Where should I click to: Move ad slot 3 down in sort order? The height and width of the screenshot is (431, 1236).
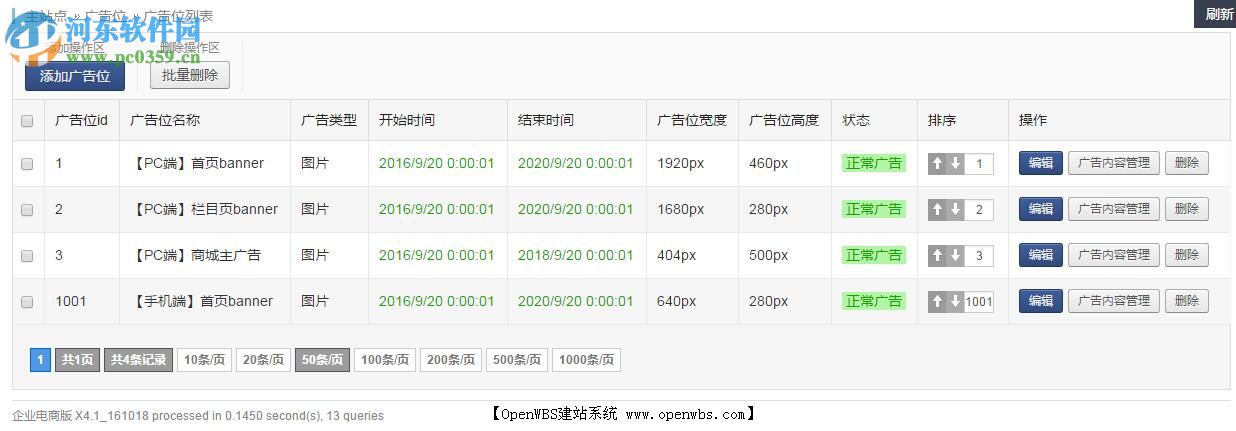click(955, 256)
